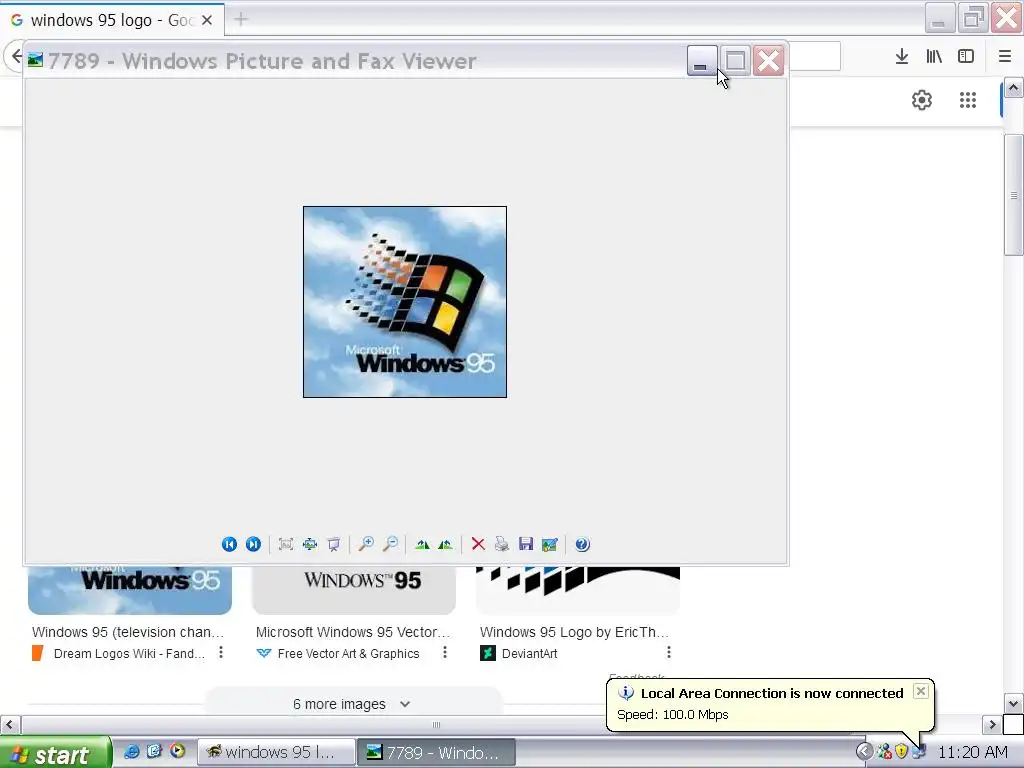Viewport: 1024px width, 768px height.
Task: Open image for editing in viewer toolbar
Action: point(550,544)
